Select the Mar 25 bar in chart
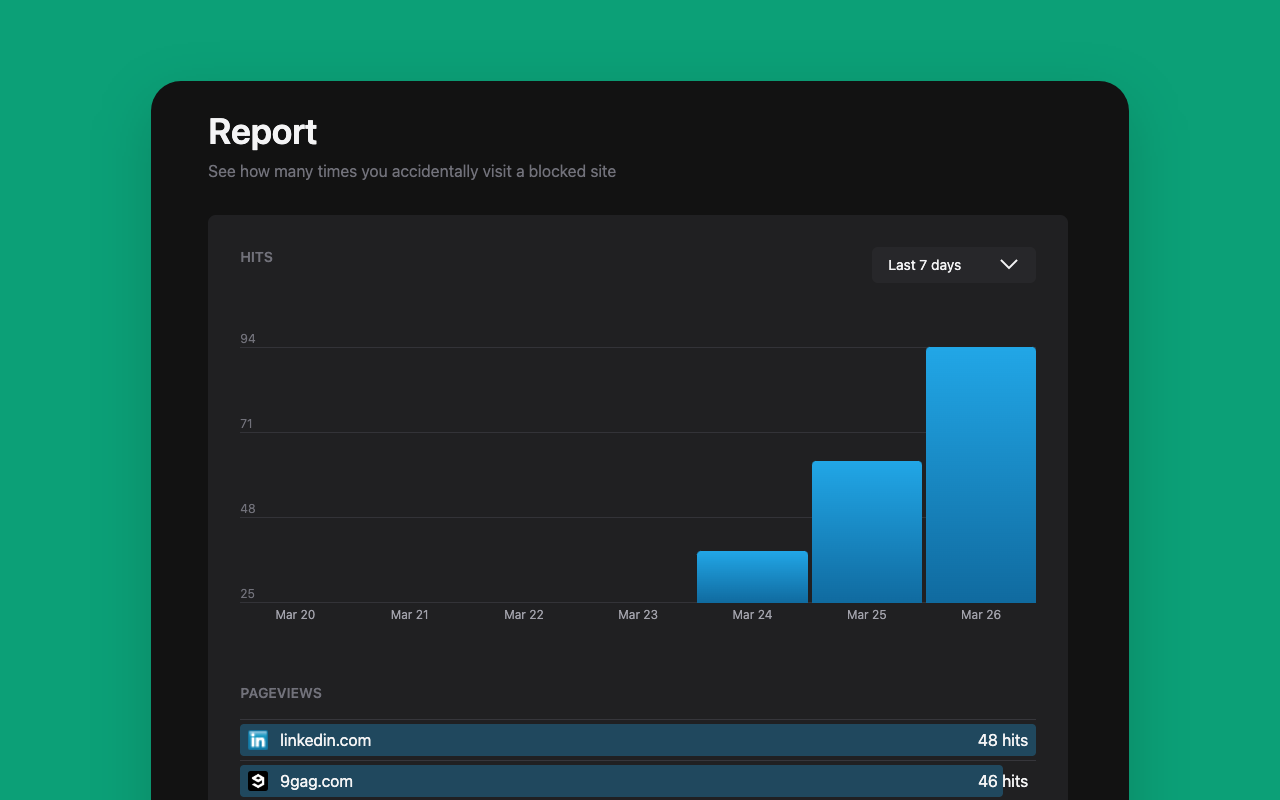This screenshot has width=1280, height=800. pos(866,532)
